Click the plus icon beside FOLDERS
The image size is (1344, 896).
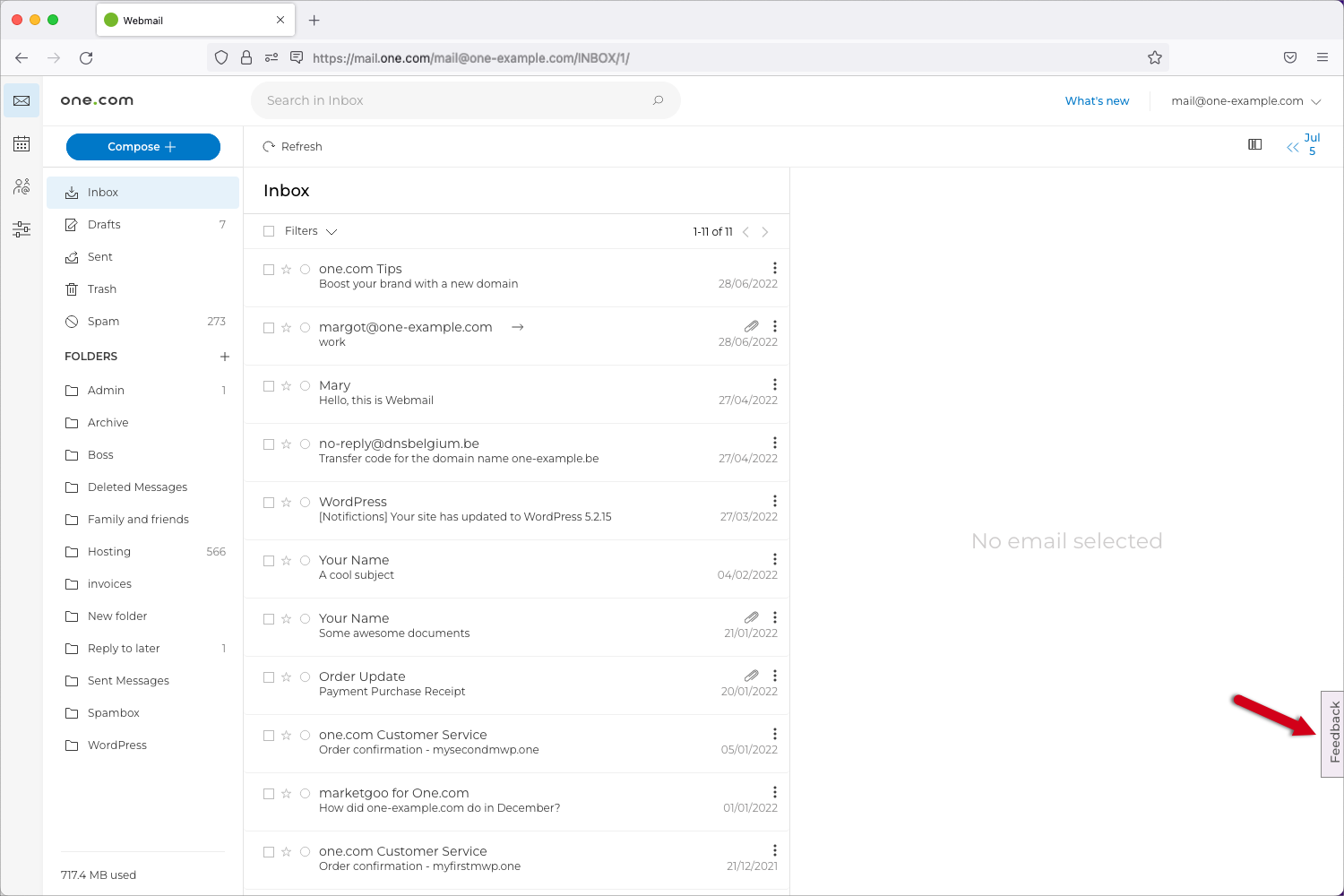coord(225,357)
